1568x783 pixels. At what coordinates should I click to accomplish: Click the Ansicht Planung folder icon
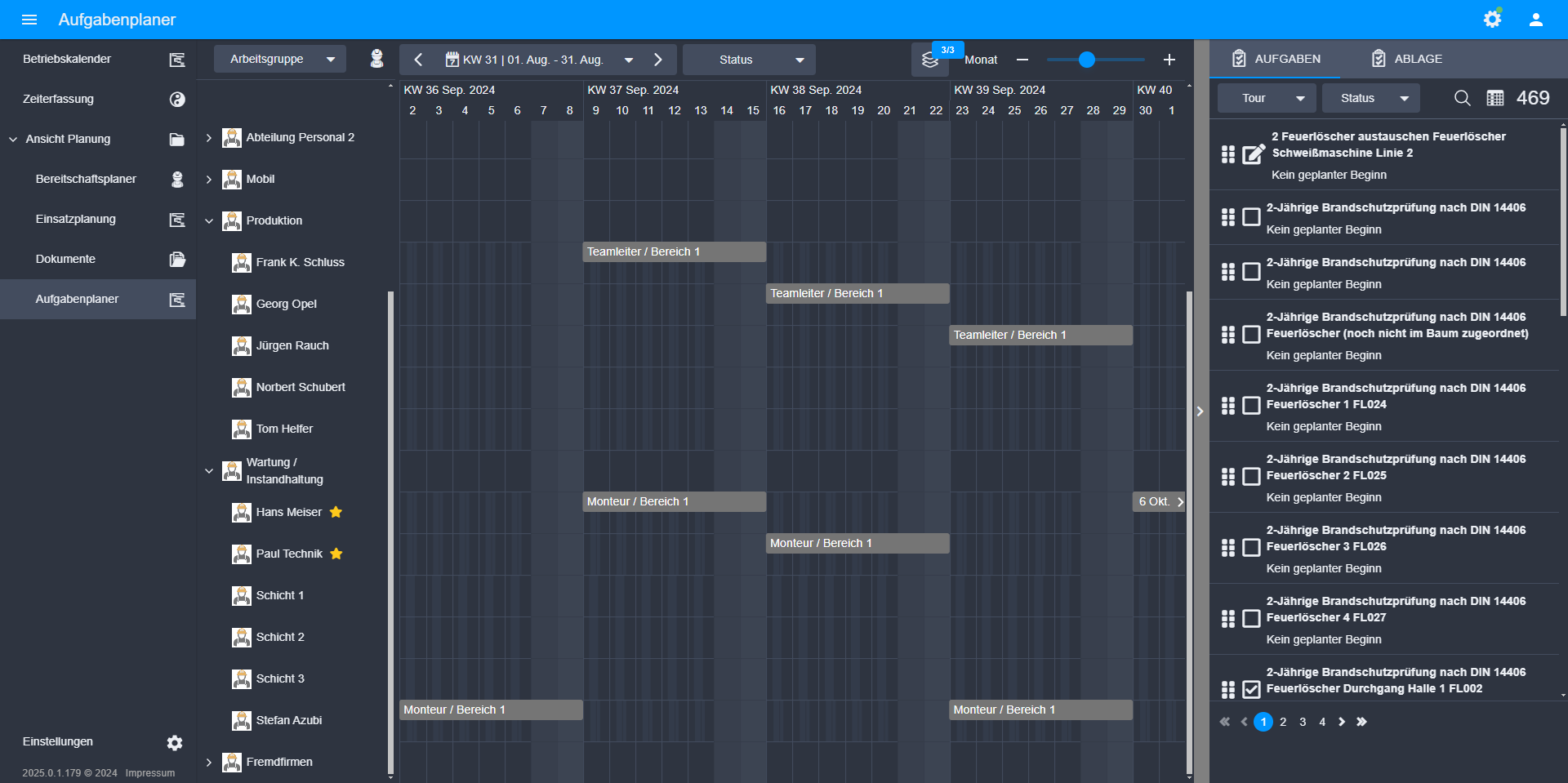coord(177,140)
